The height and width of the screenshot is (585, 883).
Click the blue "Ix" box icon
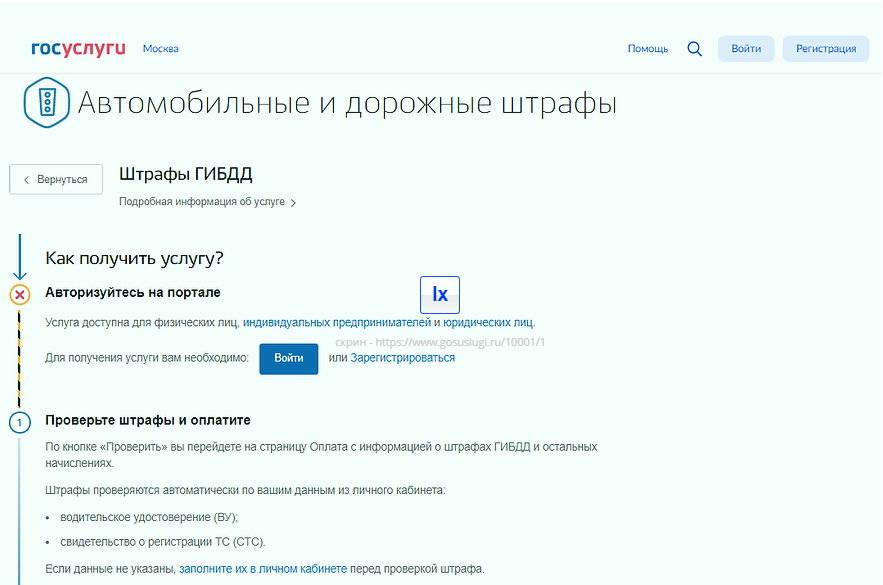pyautogui.click(x=440, y=294)
